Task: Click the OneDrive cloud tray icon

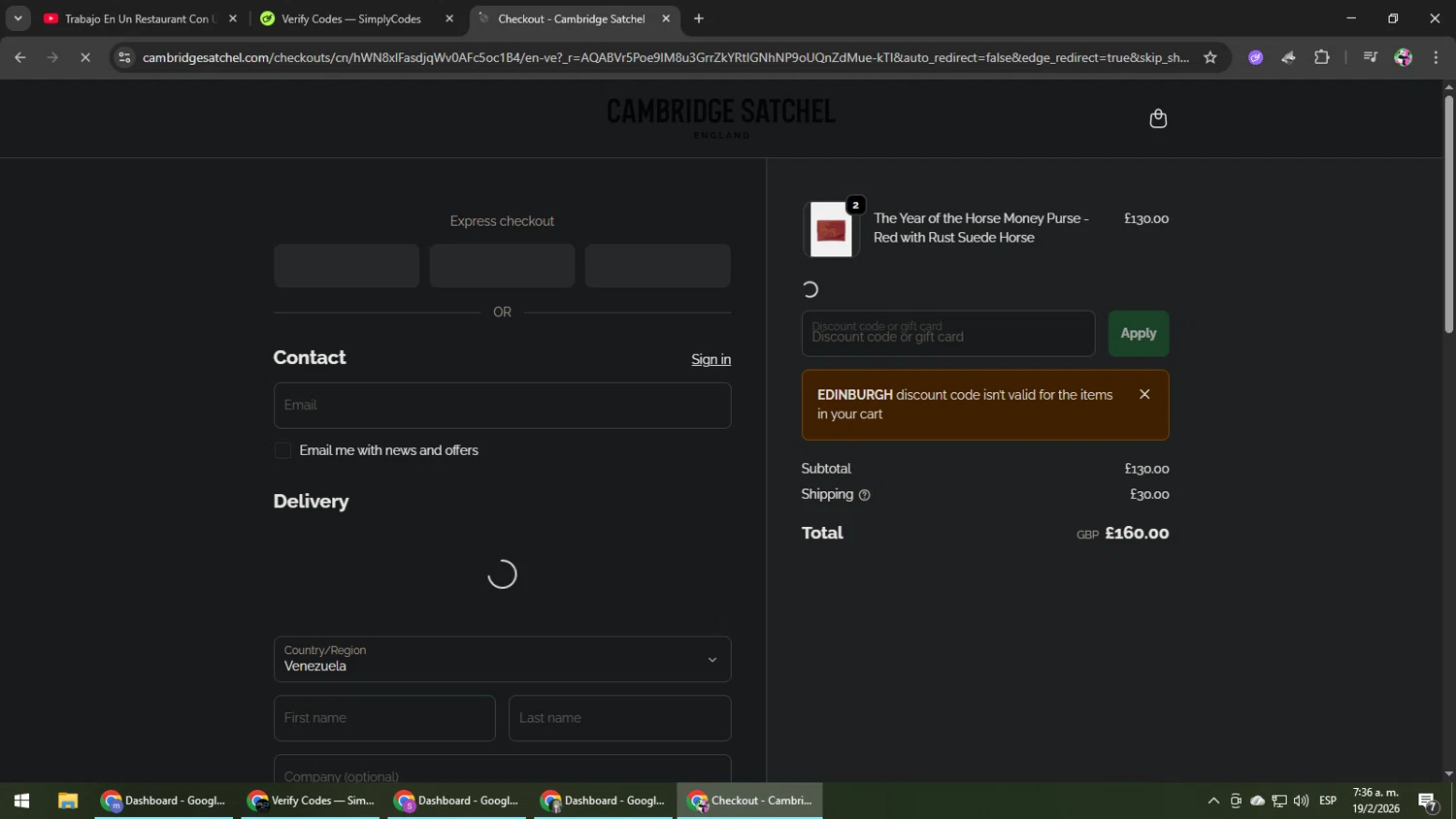Action: click(1257, 801)
